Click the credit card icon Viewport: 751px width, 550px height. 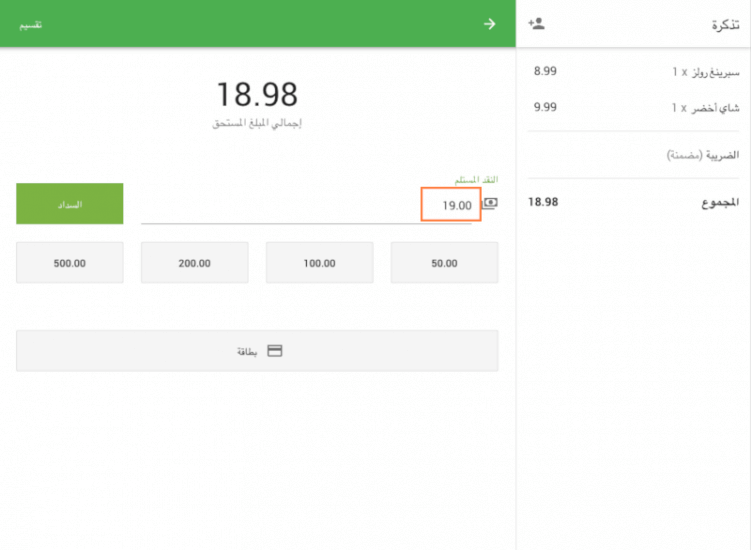click(x=275, y=351)
